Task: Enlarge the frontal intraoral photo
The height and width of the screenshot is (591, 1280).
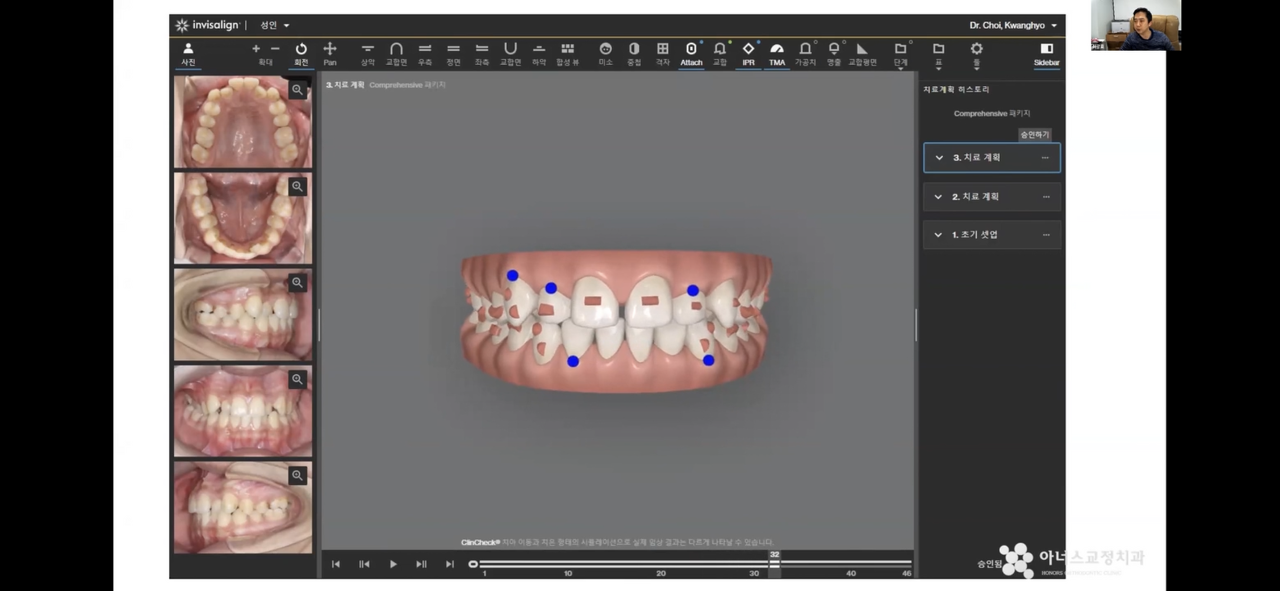Action: (x=297, y=380)
